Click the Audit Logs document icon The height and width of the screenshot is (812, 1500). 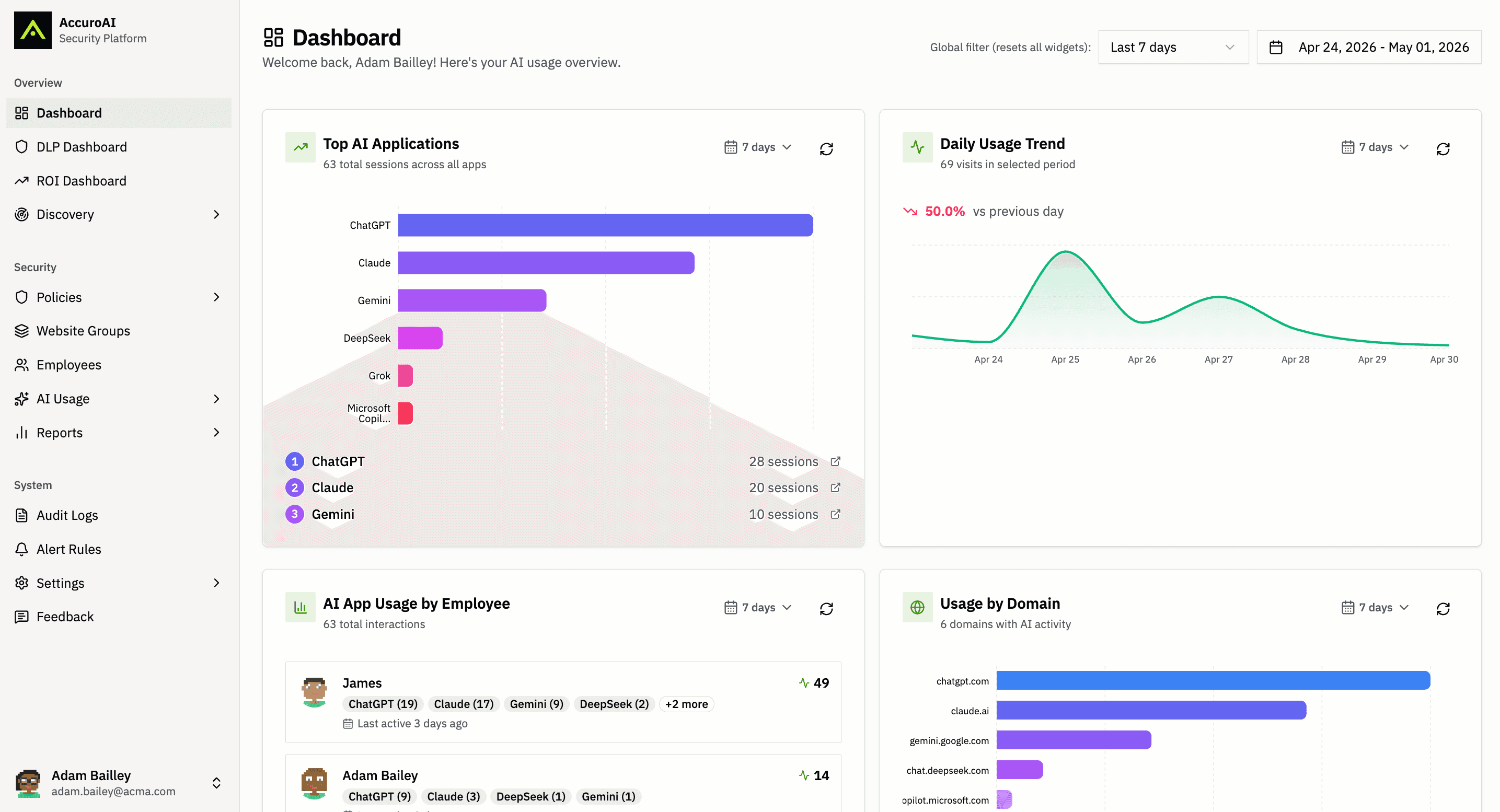pyautogui.click(x=21, y=515)
